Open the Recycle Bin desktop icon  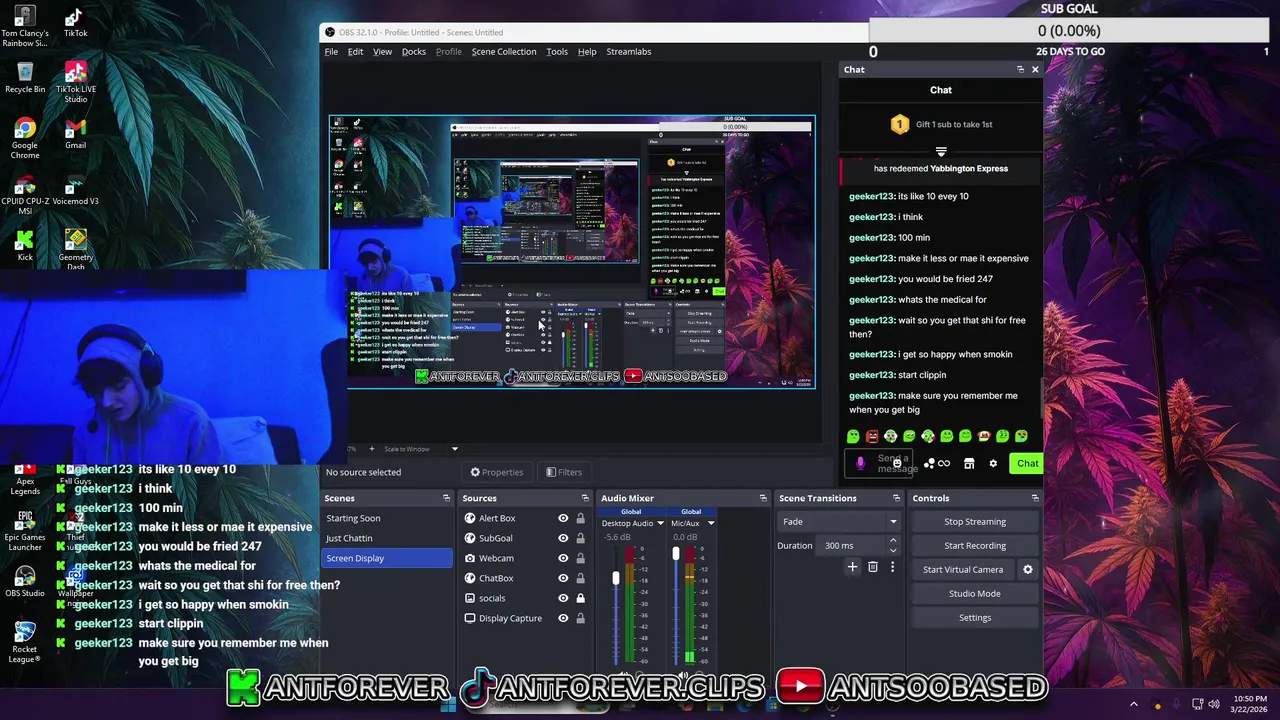(x=25, y=79)
